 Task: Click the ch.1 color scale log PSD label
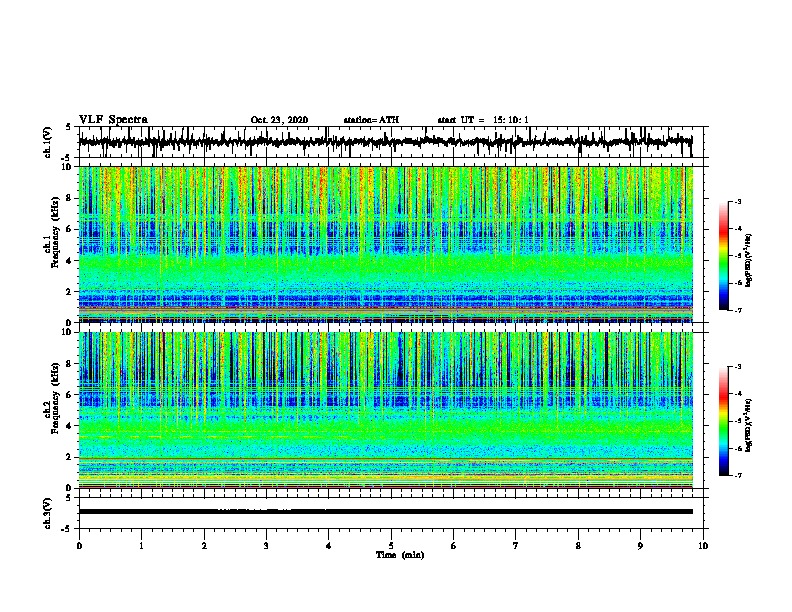click(x=749, y=261)
